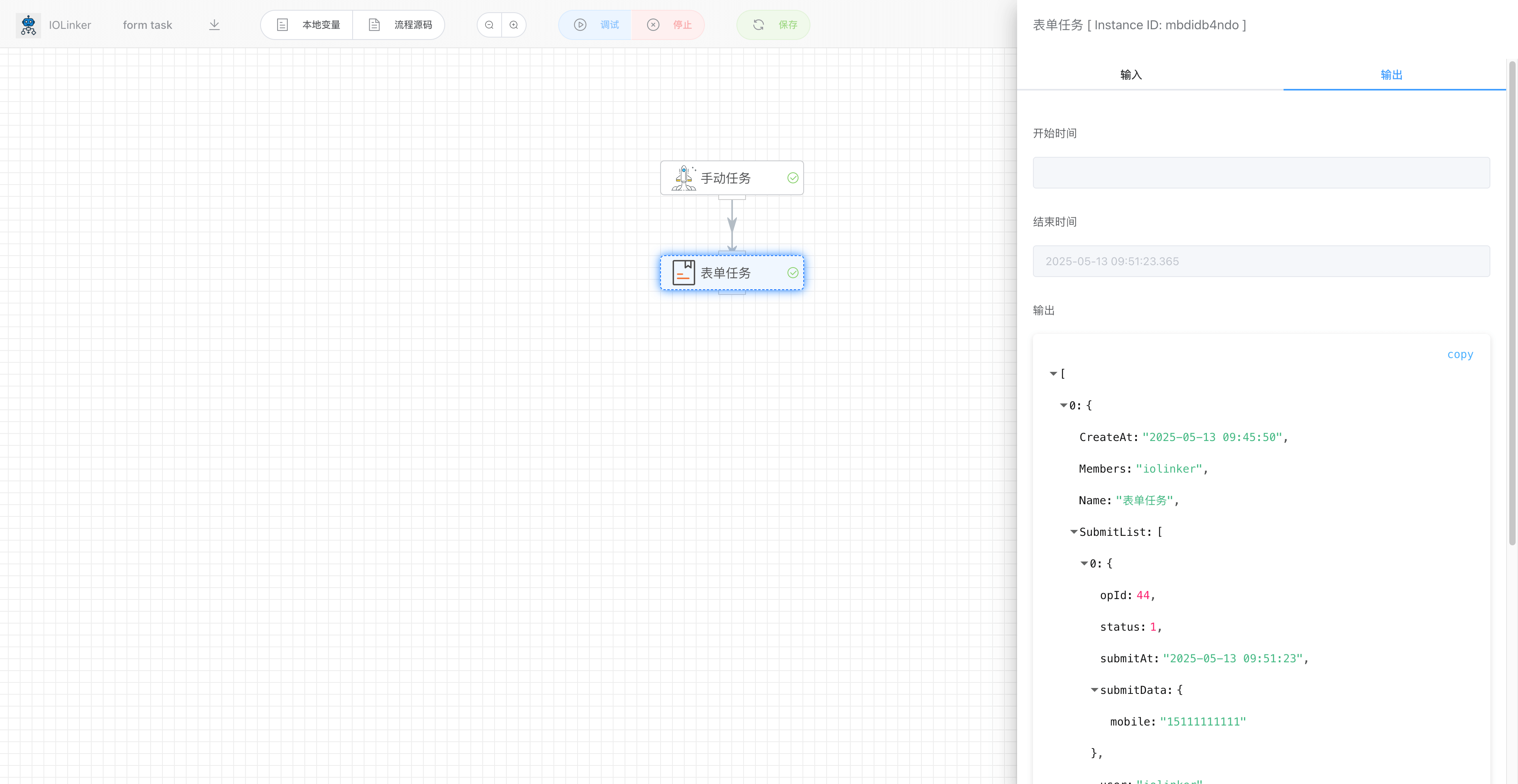The width and height of the screenshot is (1518, 784).
Task: Collapse the root JSON array expander
Action: coord(1054,373)
